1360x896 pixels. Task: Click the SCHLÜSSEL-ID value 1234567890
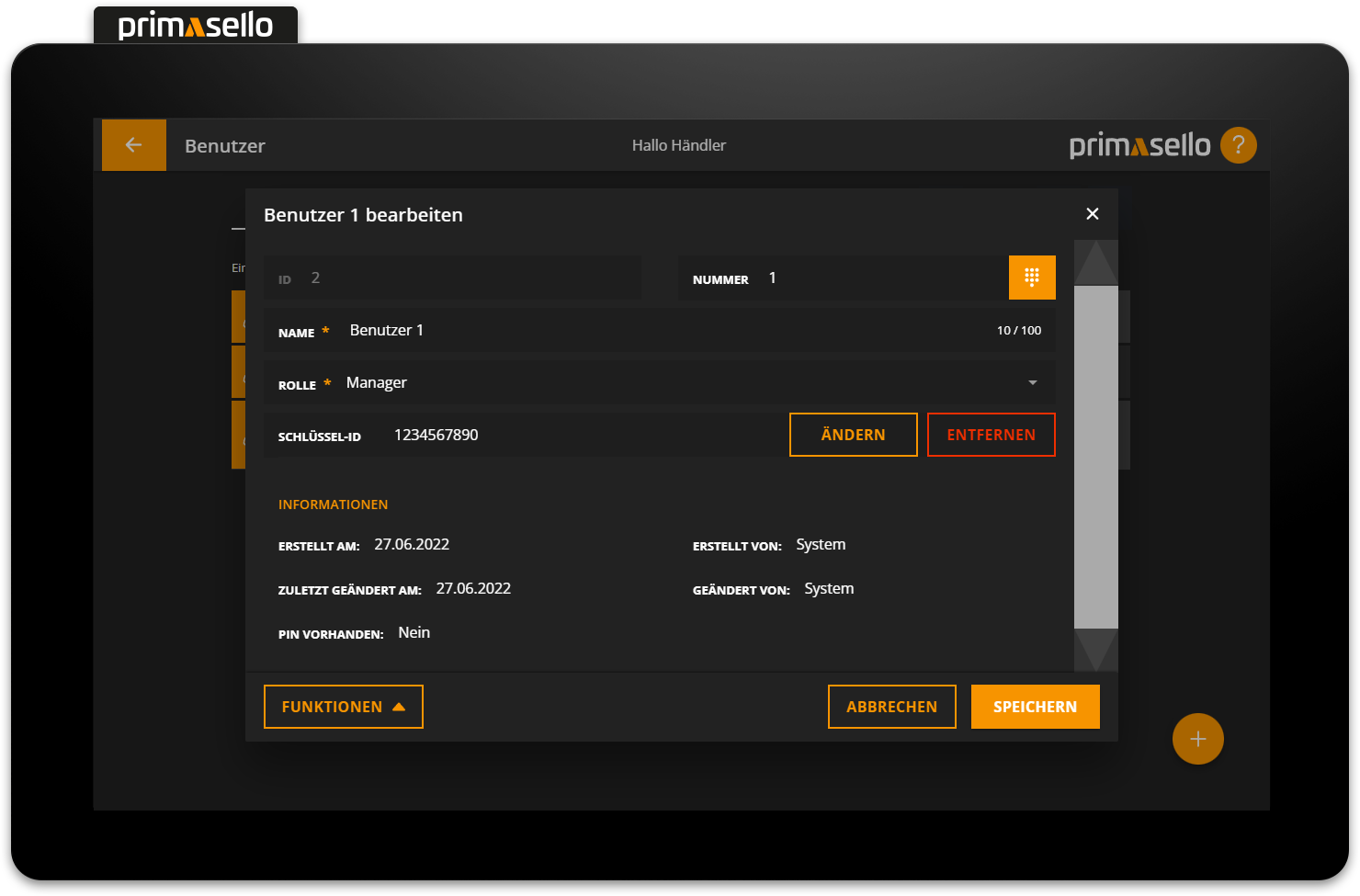pos(436,434)
